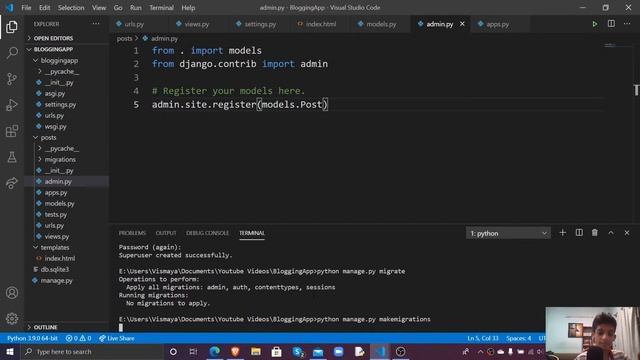The width and height of the screenshot is (640, 360).
Task: Open Microsoft Edge from the taskbar
Action: (x=215, y=351)
